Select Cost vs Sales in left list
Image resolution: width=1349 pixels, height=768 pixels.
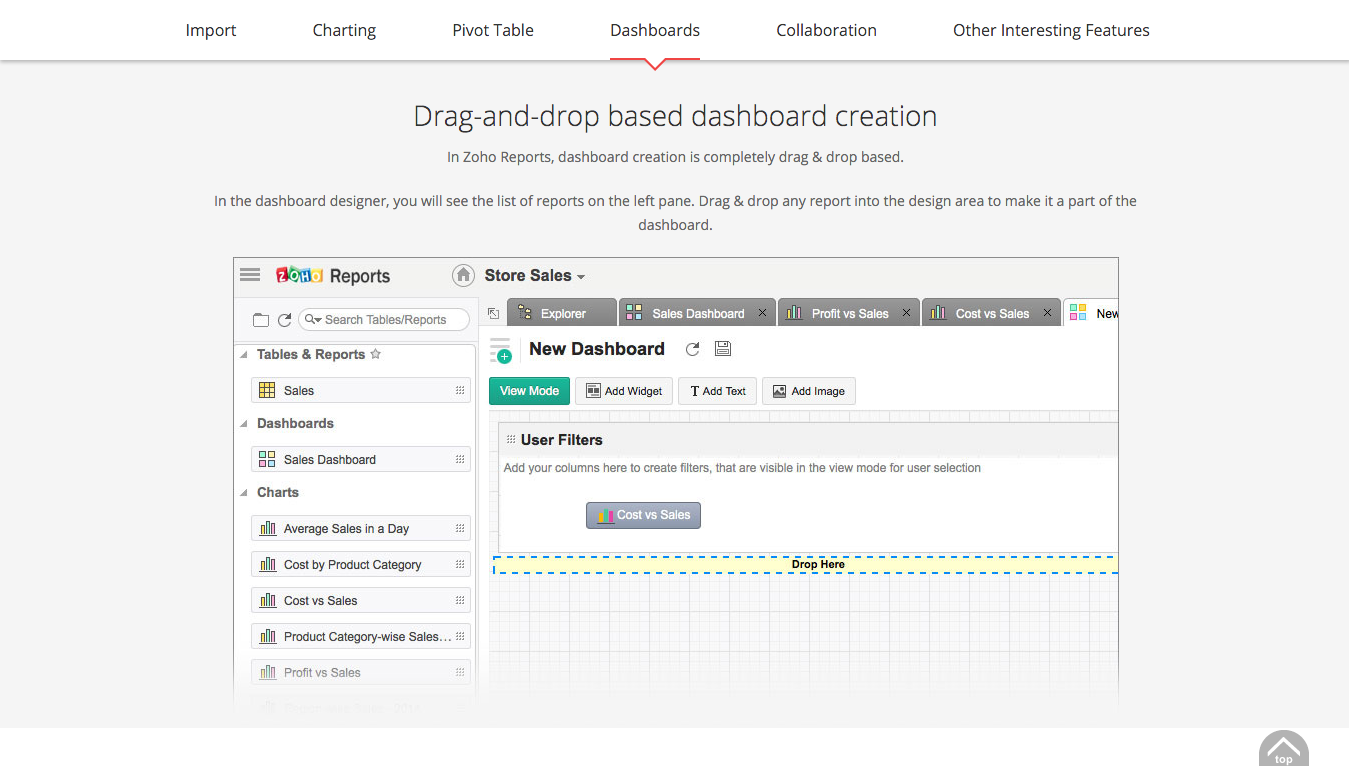[x=361, y=601]
